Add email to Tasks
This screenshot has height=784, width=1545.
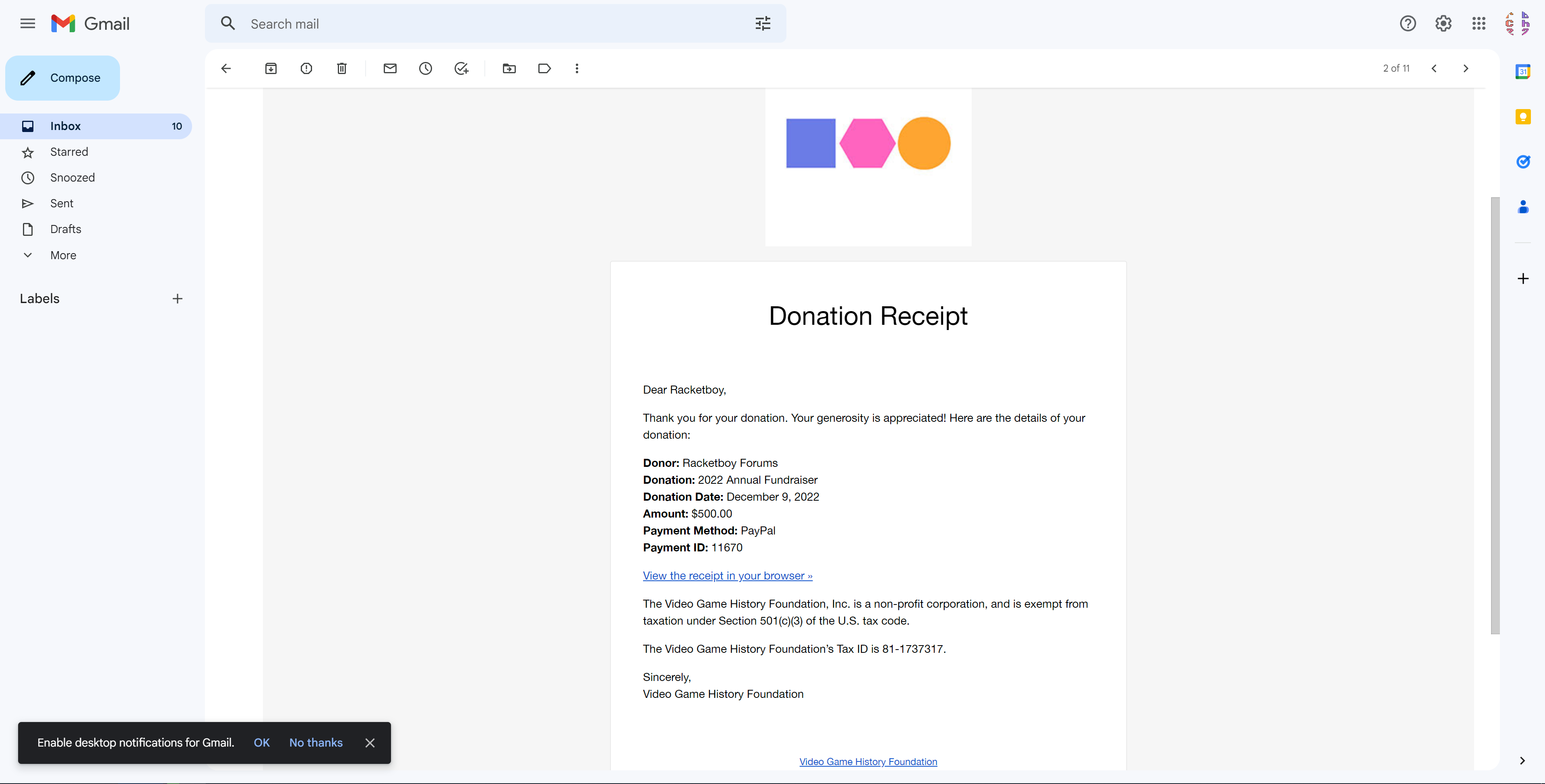pyautogui.click(x=461, y=68)
